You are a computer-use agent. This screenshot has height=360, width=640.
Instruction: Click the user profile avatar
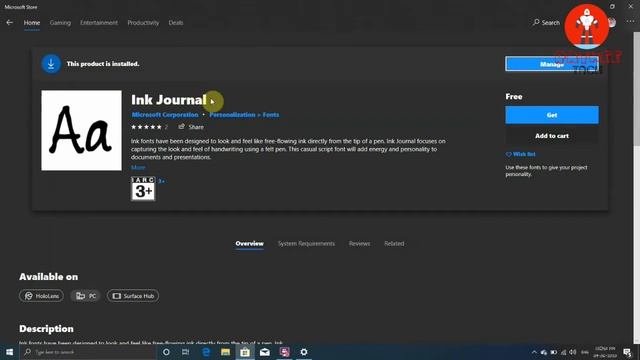611,22
